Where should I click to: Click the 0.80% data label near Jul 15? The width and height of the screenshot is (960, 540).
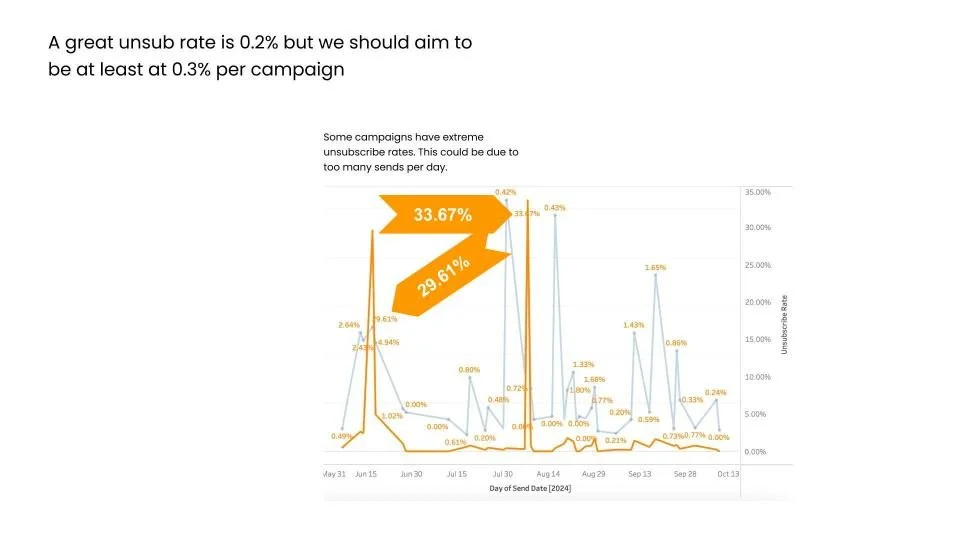coord(469,370)
